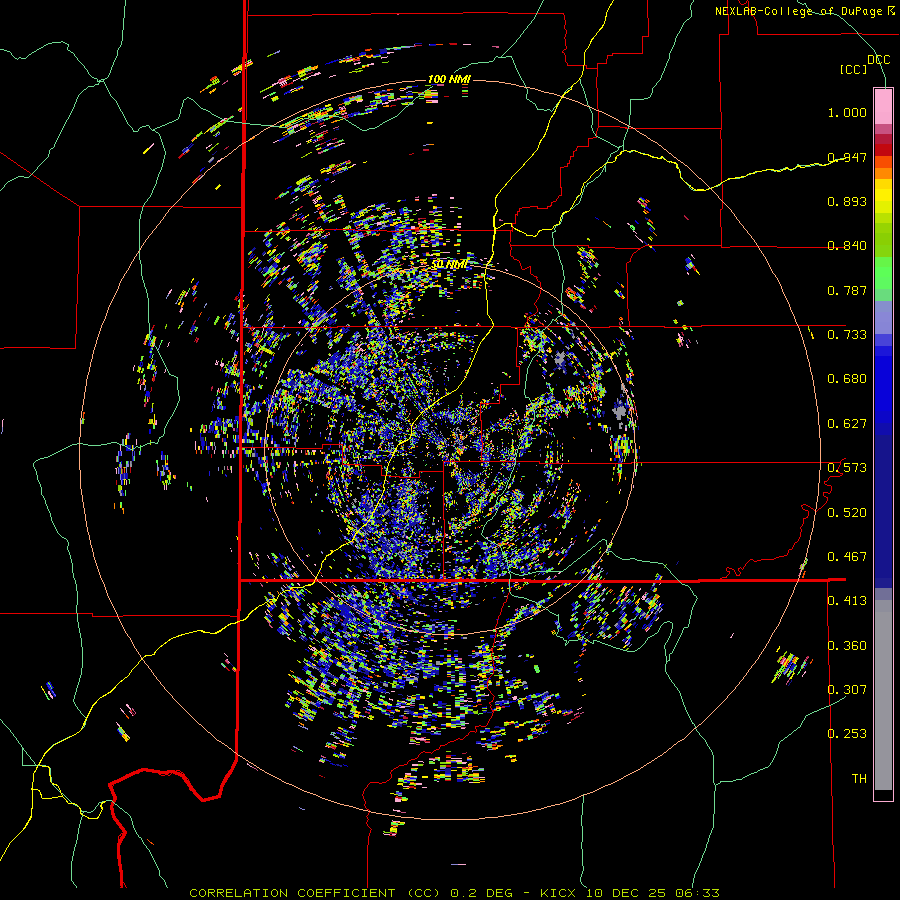Click the 0.2 DEG elevation text
The height and width of the screenshot is (900, 900).
point(480,893)
